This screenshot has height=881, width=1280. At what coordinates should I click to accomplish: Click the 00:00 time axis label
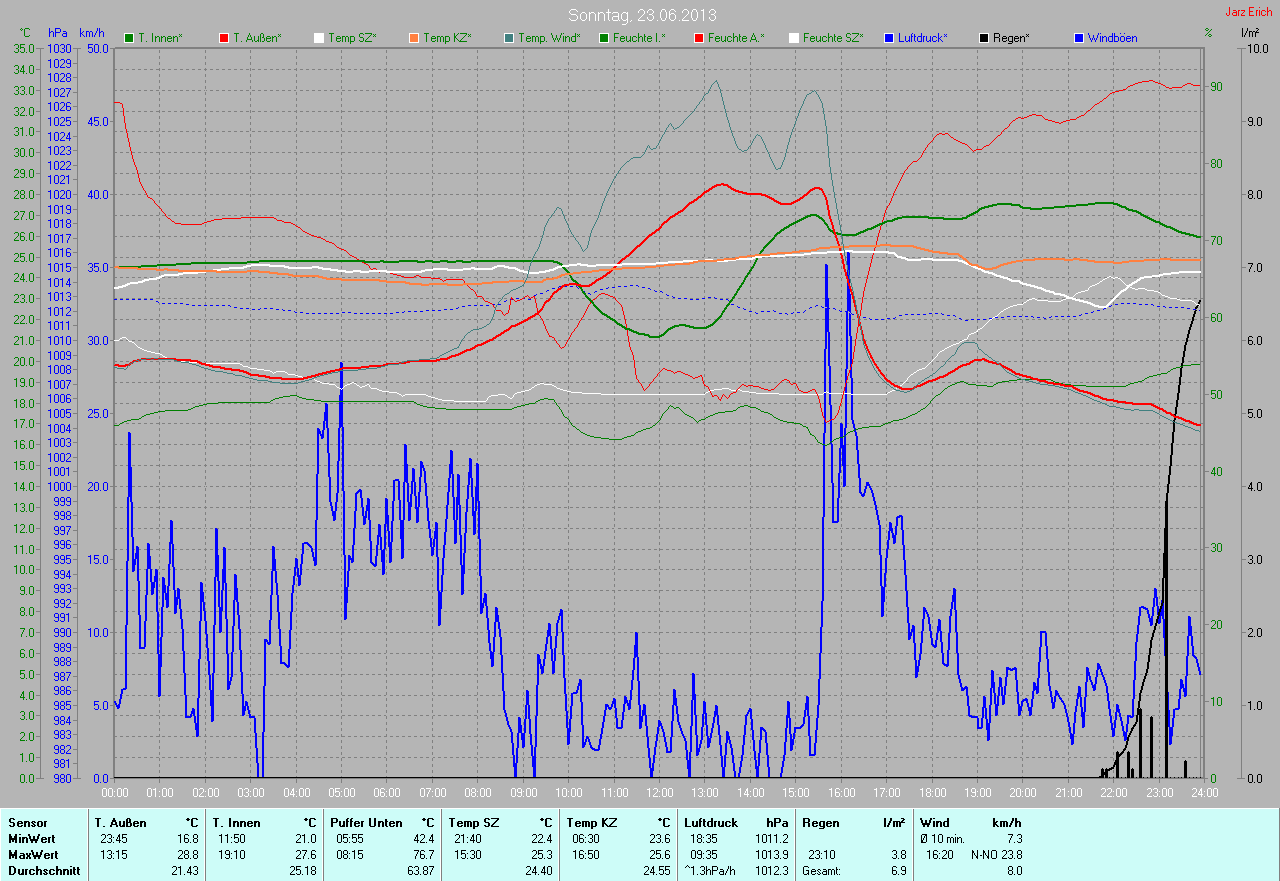(x=115, y=792)
